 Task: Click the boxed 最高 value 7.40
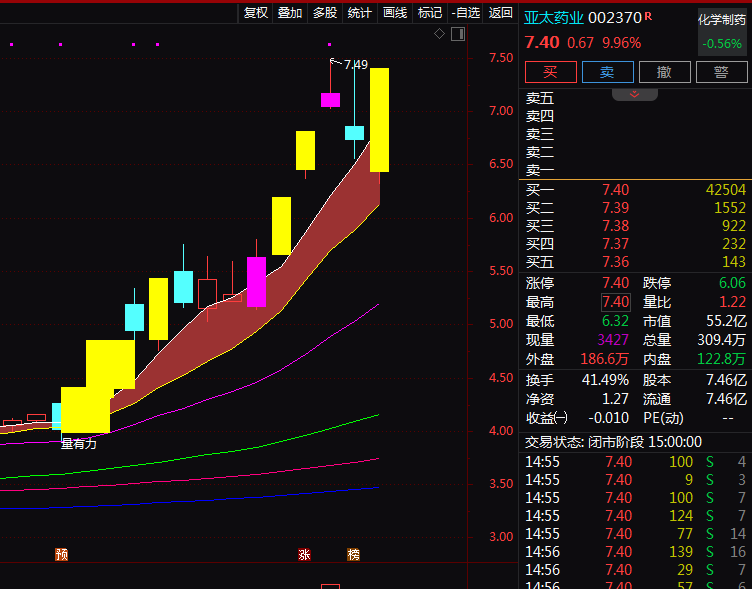pyautogui.click(x=615, y=302)
